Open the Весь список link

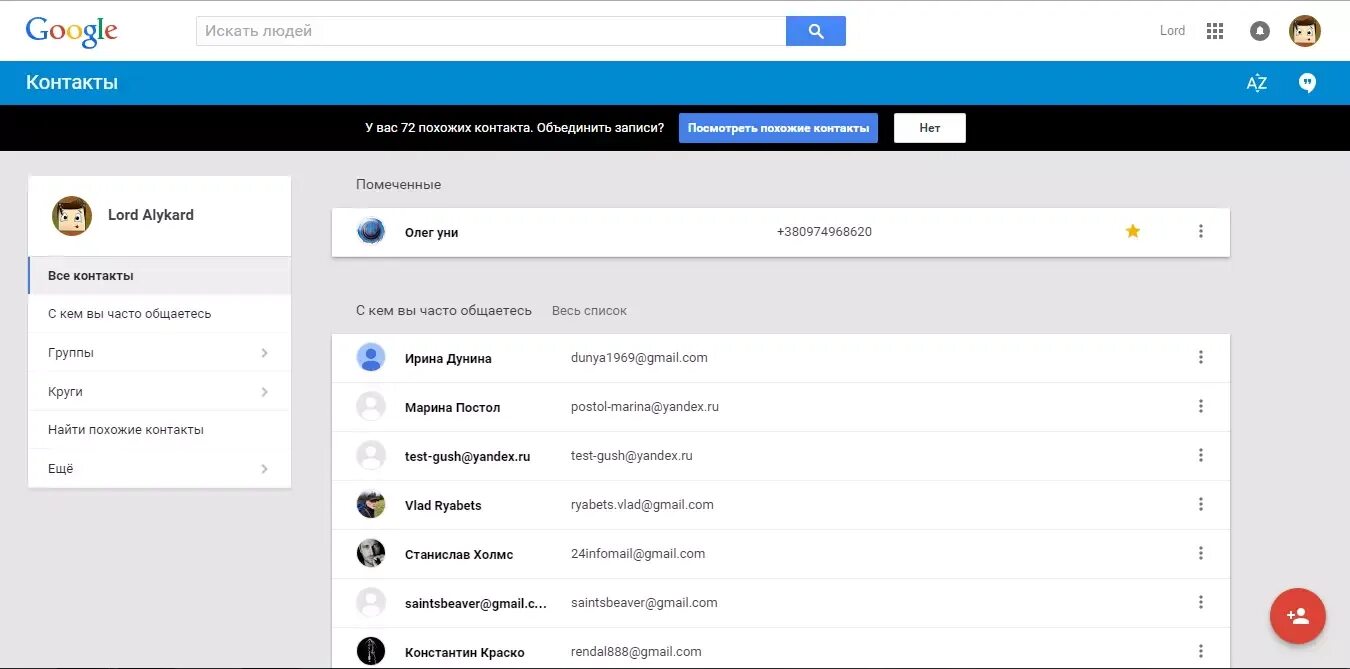tap(589, 311)
